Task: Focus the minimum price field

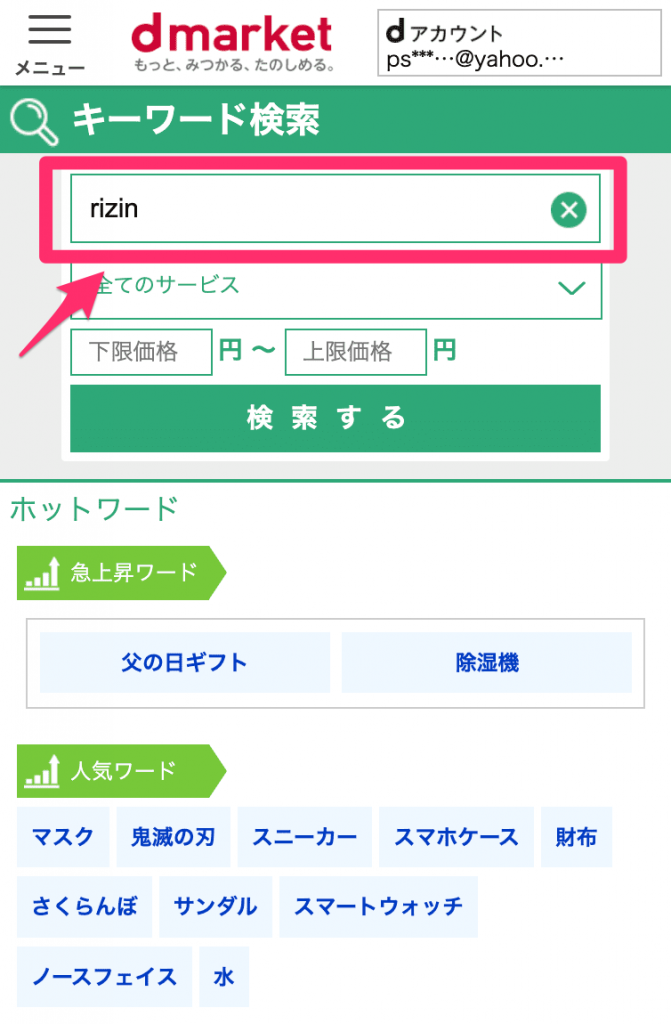Action: (141, 352)
